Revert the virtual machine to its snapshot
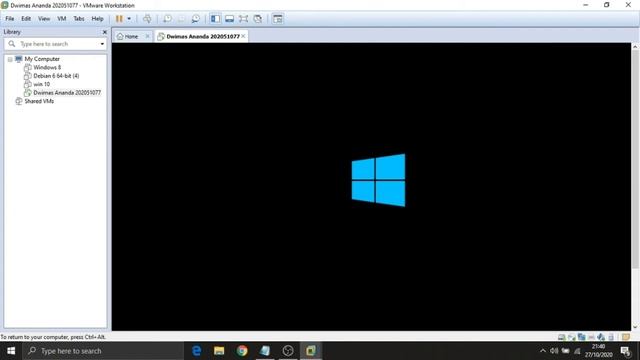Viewport: 640px width, 360px height. [x=181, y=19]
